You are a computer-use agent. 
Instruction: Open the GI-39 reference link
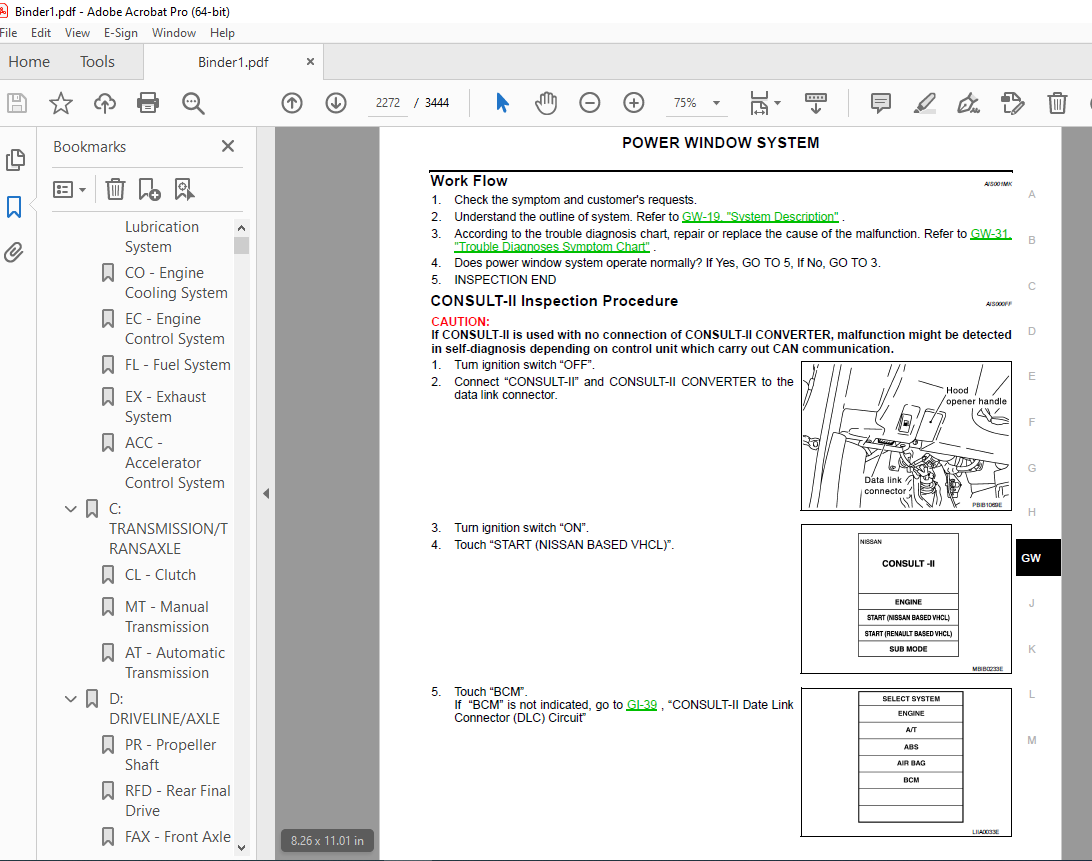coord(641,704)
